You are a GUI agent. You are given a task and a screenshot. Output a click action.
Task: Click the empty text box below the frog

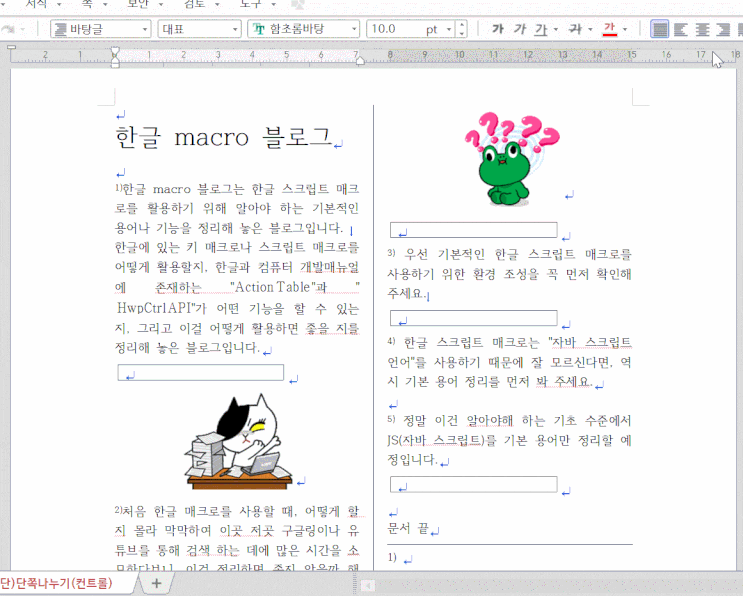tap(473, 230)
